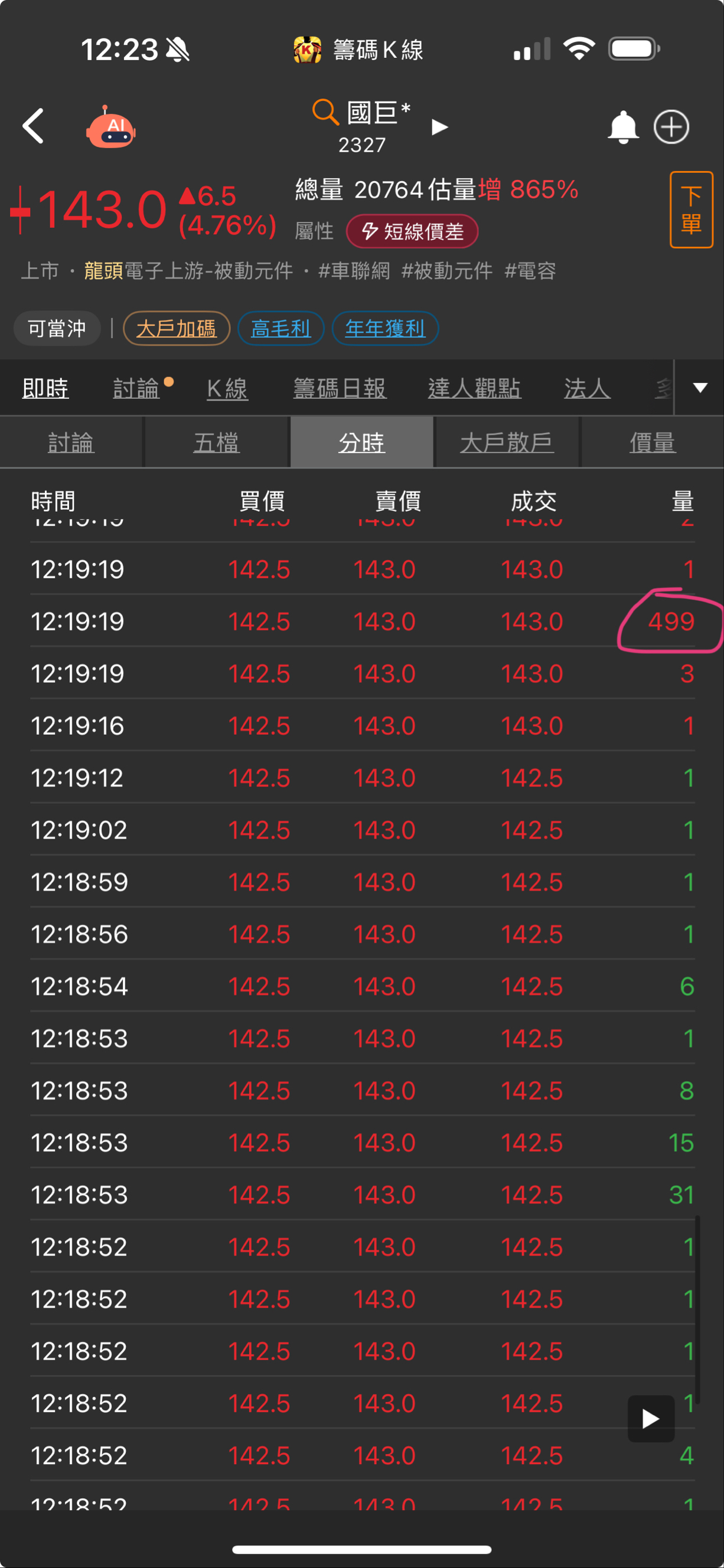724x1568 pixels.
Task: Switch to the 價量 sub-tab
Action: tap(652, 443)
